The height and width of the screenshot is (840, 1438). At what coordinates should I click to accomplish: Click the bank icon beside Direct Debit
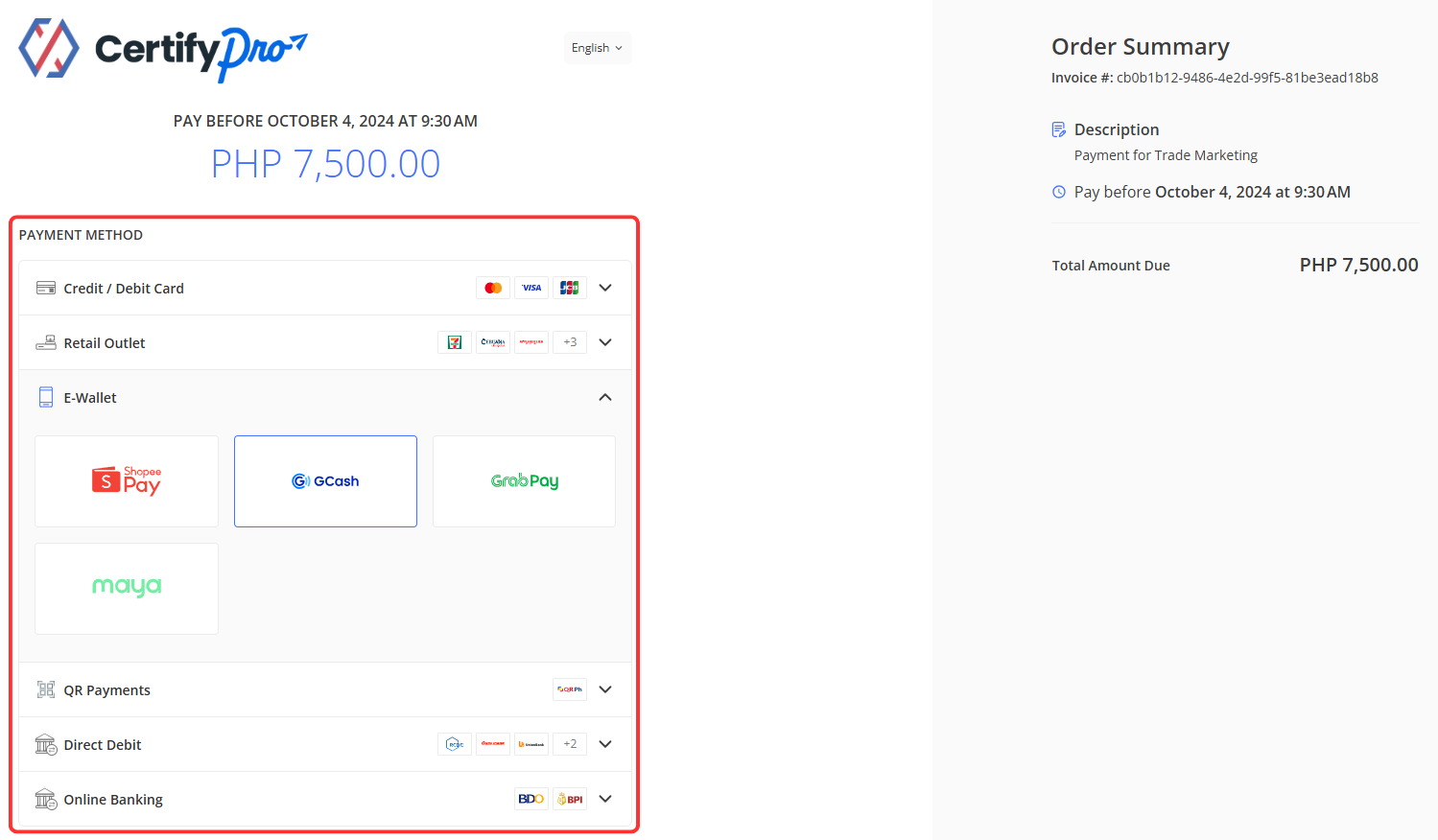pyautogui.click(x=46, y=744)
